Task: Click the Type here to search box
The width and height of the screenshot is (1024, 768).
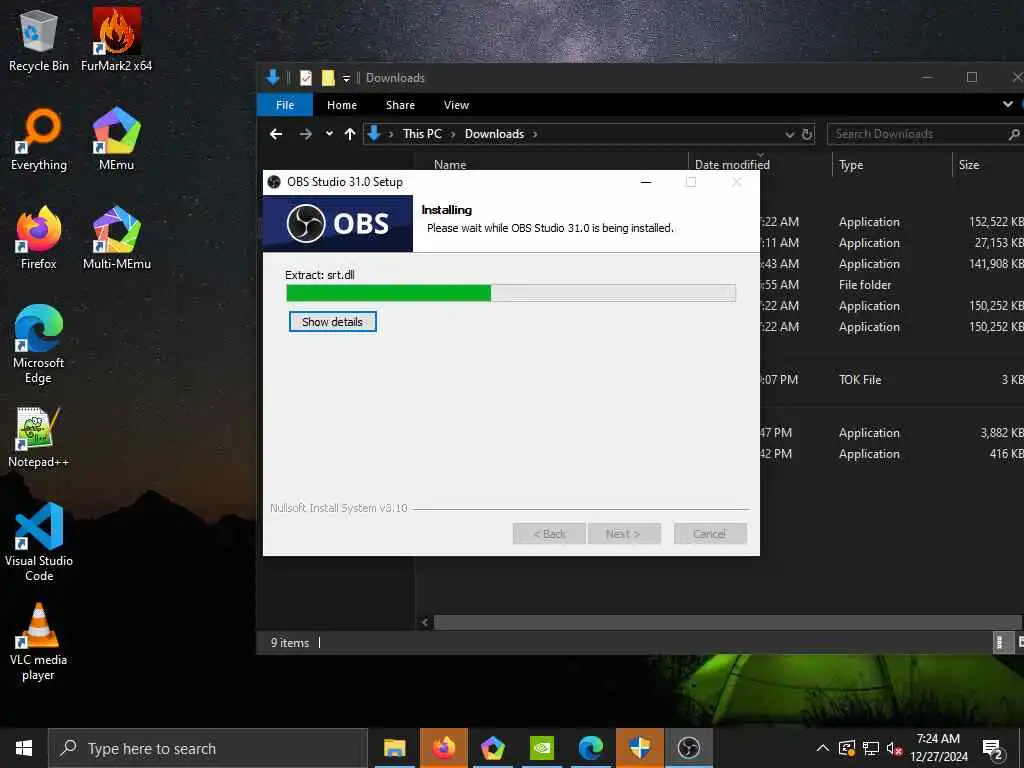Action: (208, 748)
